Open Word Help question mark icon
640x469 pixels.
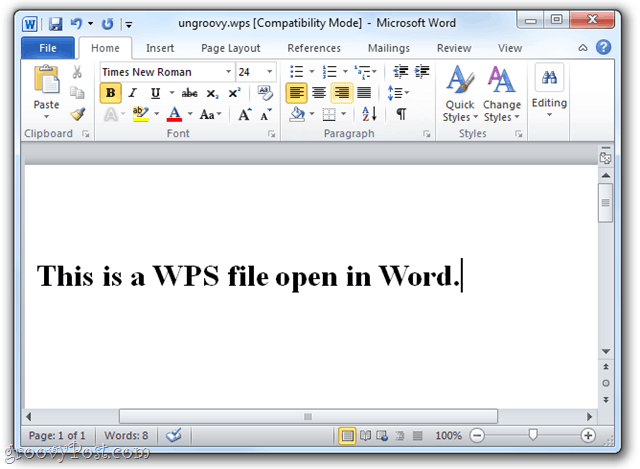pyautogui.click(x=603, y=47)
